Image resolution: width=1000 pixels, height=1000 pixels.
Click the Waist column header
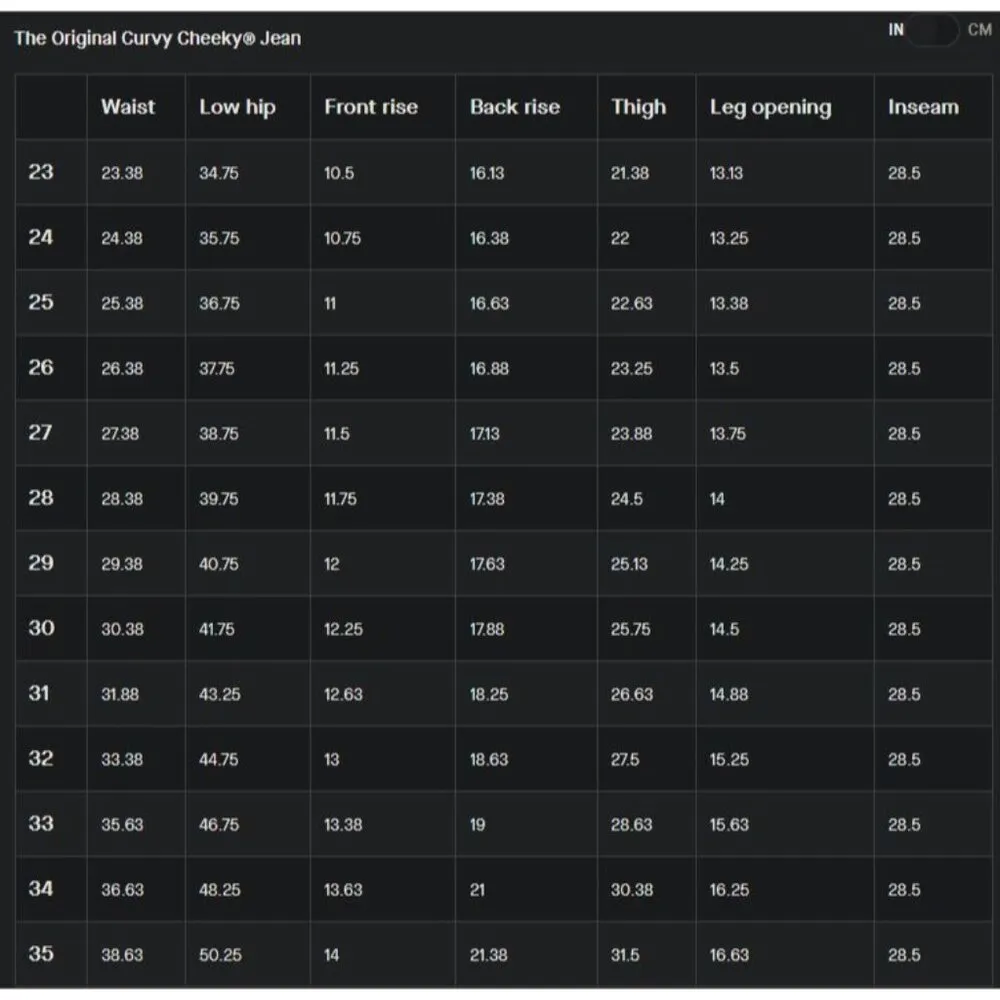(x=128, y=107)
